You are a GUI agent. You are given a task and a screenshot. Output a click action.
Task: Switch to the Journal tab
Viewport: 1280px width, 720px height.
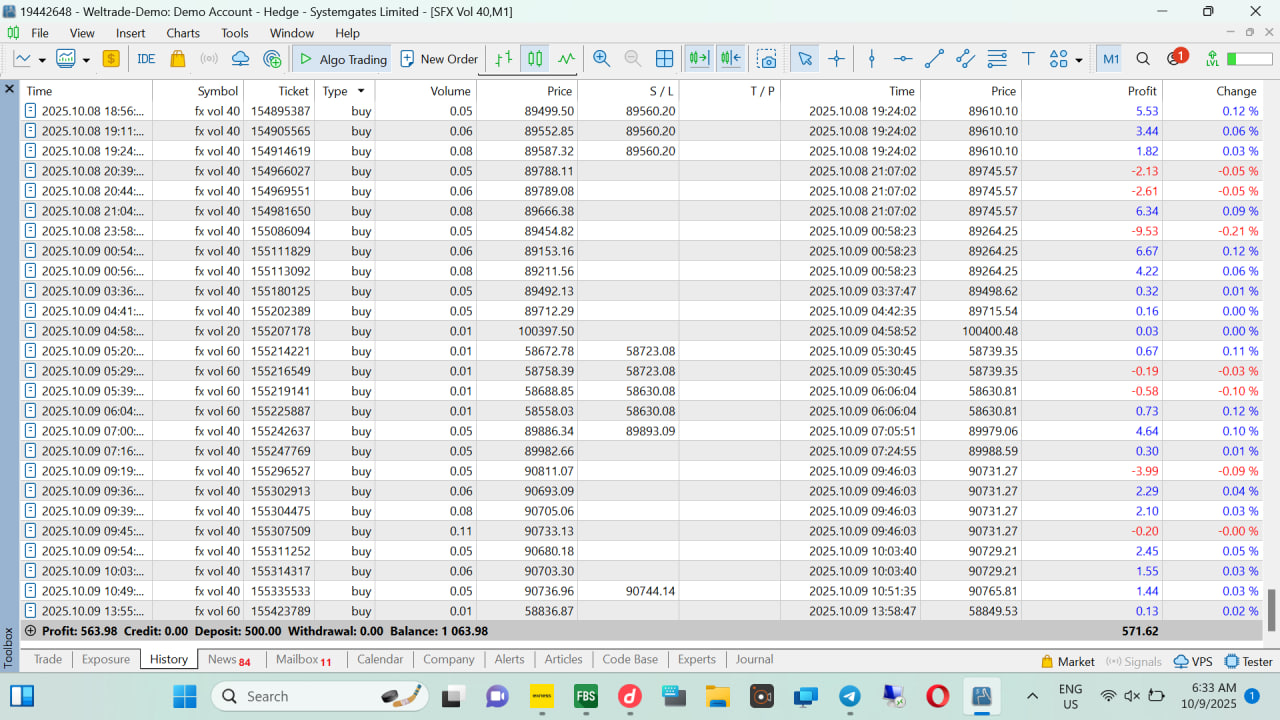click(754, 659)
